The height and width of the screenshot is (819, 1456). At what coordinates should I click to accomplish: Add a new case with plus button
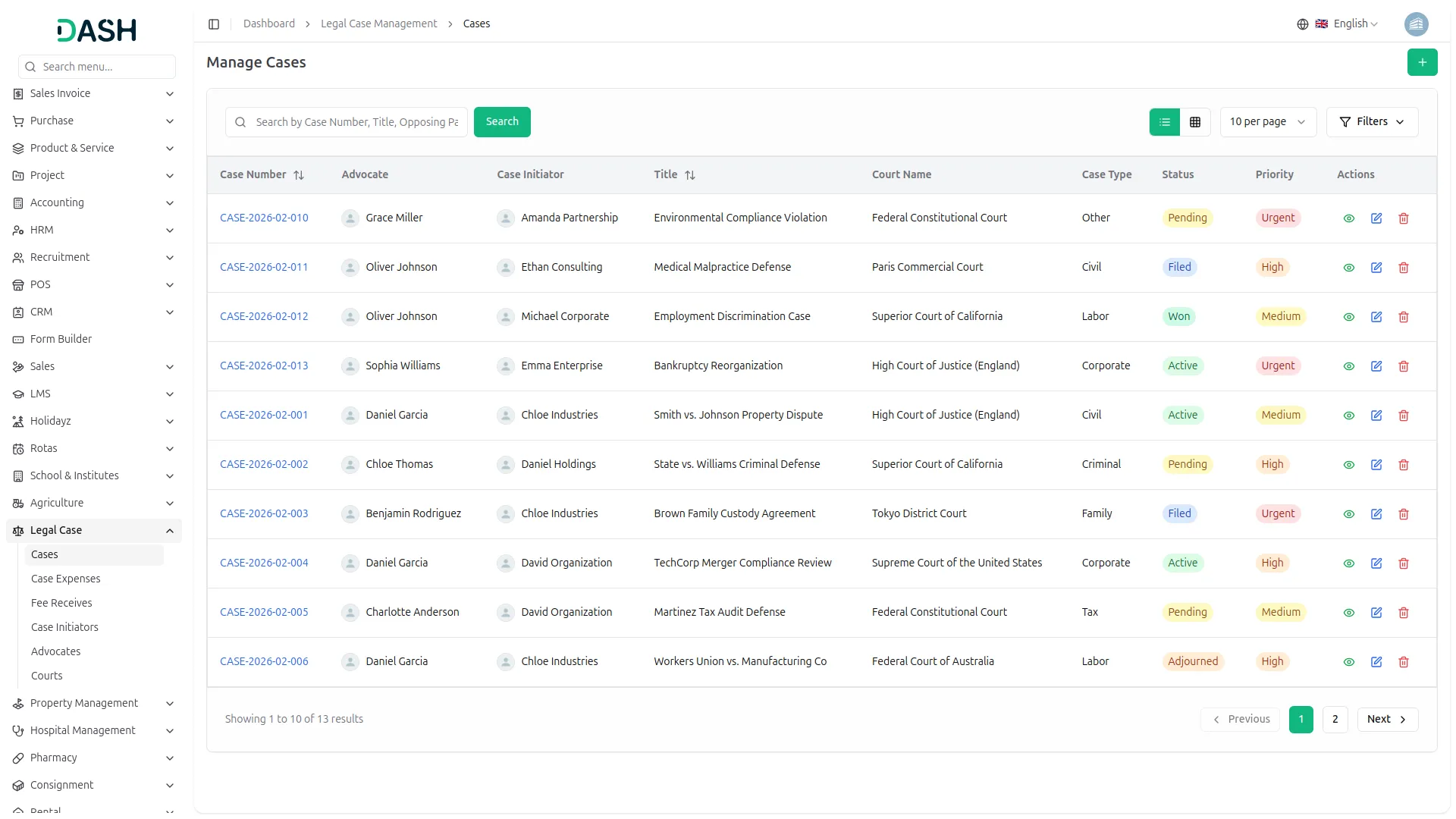pos(1422,62)
